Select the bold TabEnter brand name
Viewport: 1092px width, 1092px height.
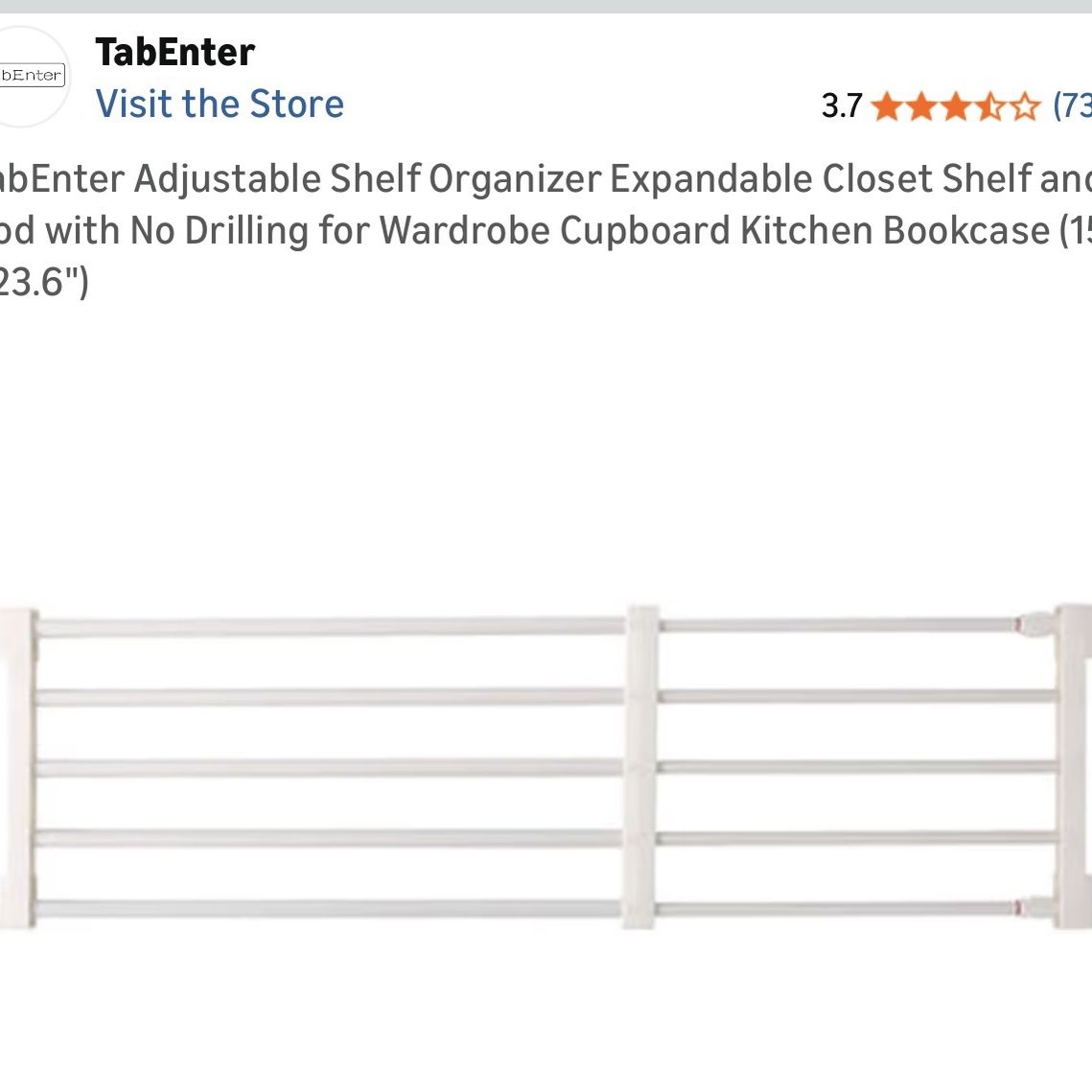174,52
